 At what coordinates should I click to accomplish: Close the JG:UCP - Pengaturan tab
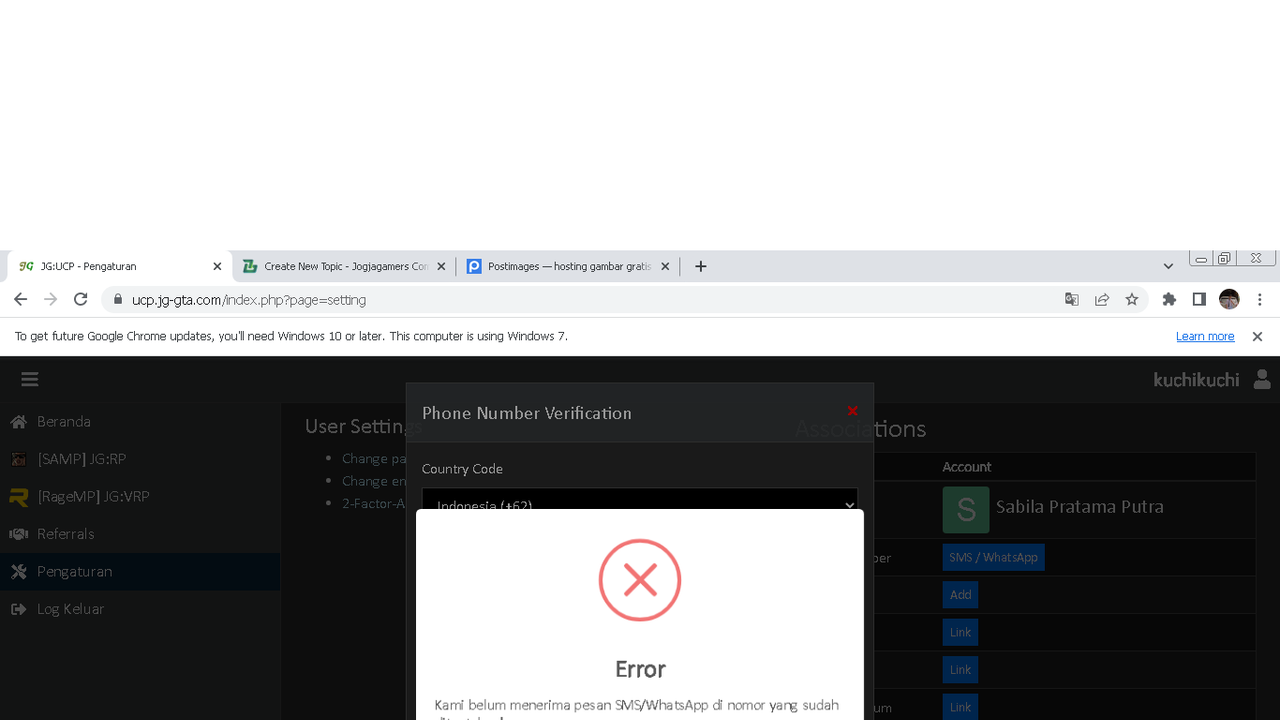217,267
